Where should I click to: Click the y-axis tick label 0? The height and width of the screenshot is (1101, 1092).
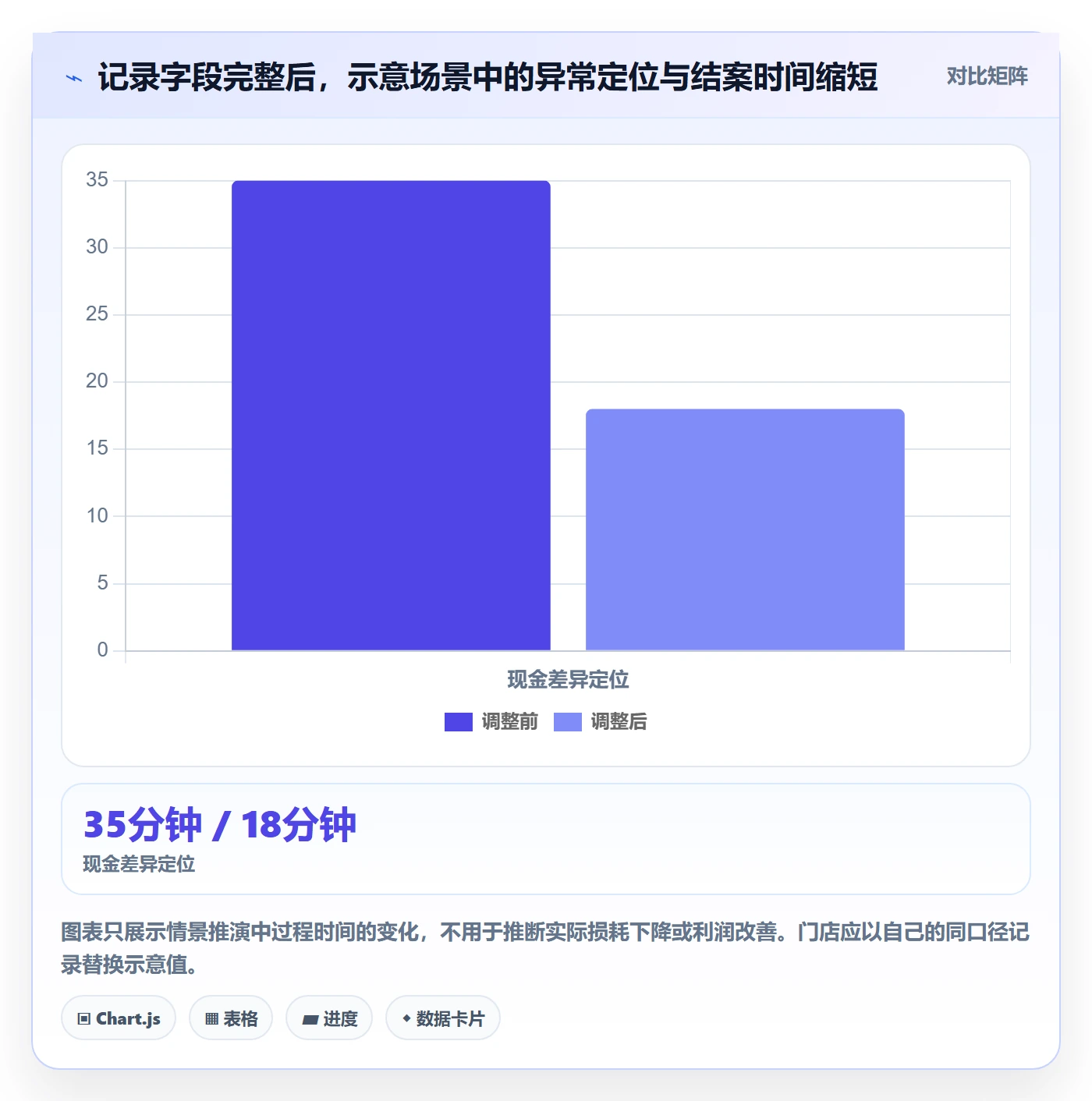[102, 650]
